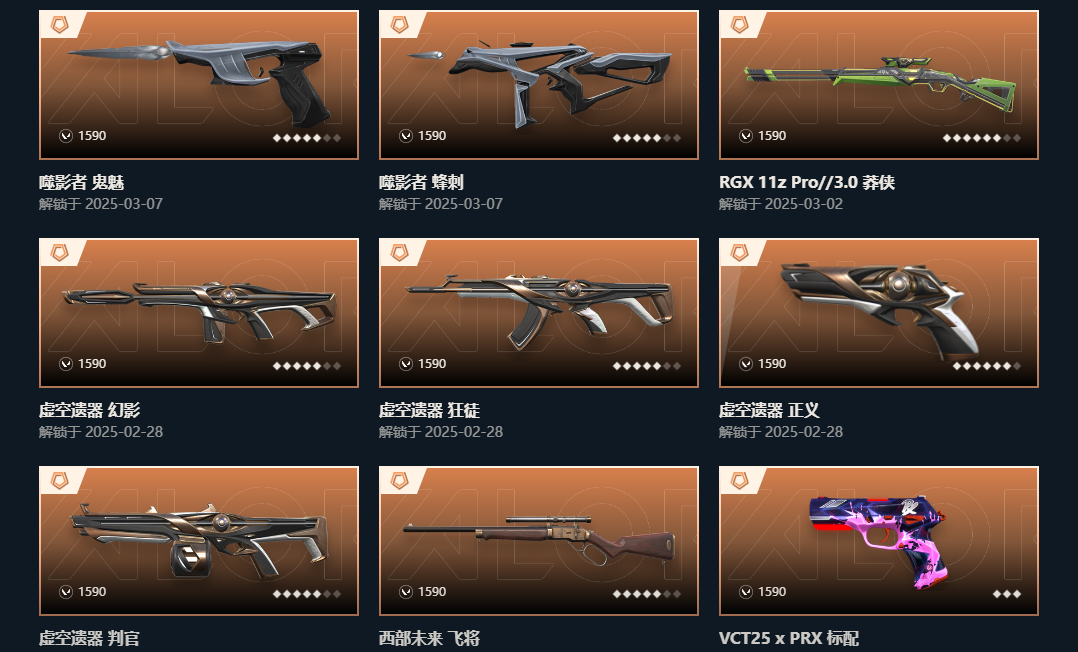Click the tier badge on 噬影者 鬼魅 card
Viewport: 1078px width, 652px height.
60,25
